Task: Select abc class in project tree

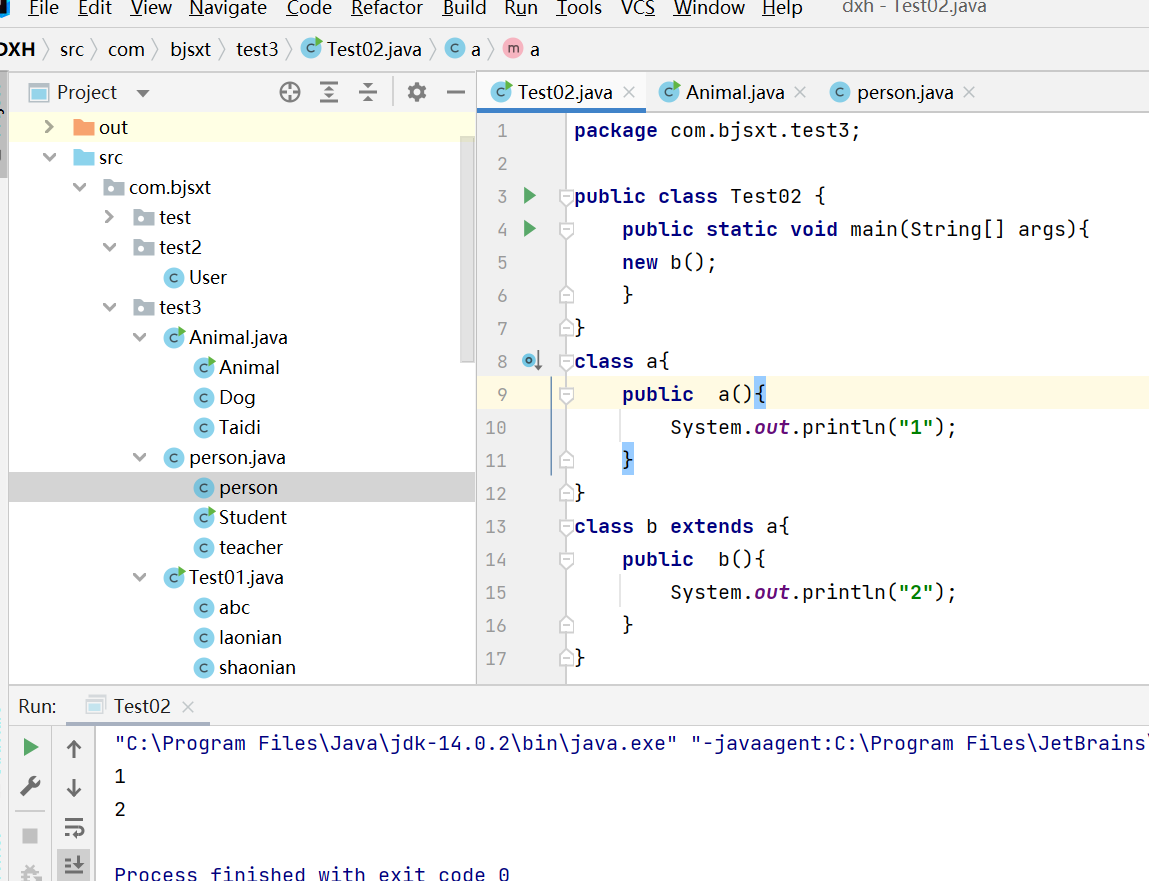Action: click(x=221, y=608)
